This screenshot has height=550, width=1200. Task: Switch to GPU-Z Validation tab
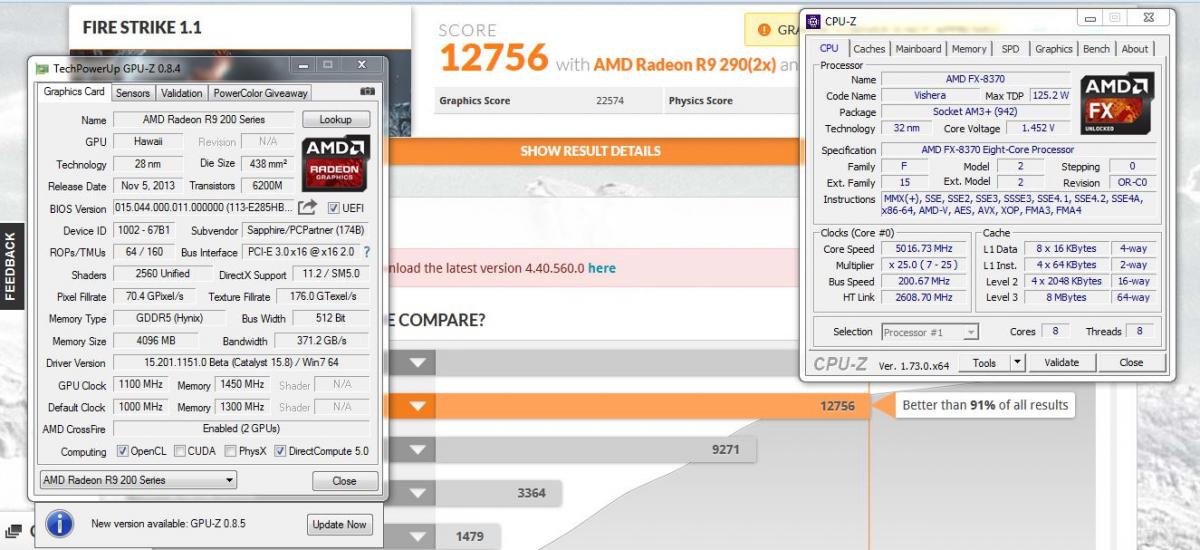(181, 93)
